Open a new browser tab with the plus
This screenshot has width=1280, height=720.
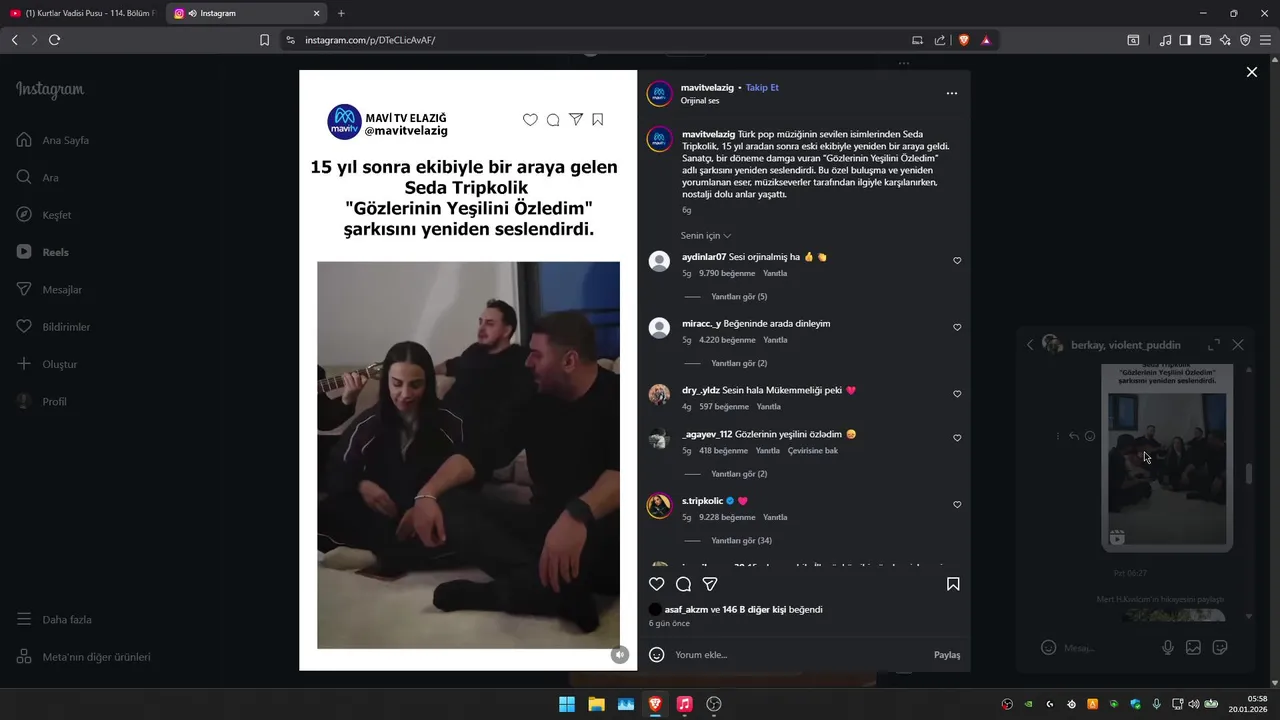(x=341, y=13)
